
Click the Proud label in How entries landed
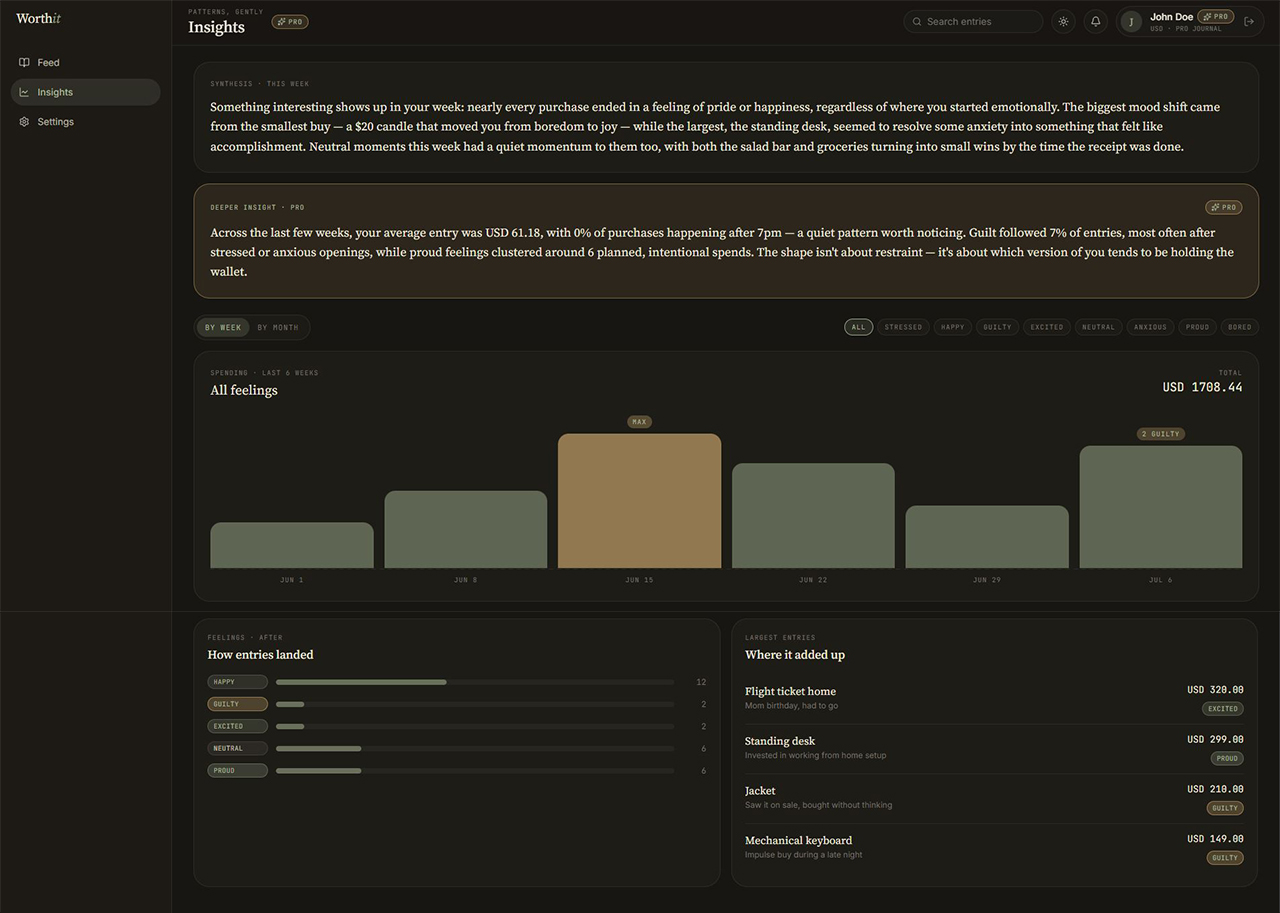pyautogui.click(x=238, y=771)
